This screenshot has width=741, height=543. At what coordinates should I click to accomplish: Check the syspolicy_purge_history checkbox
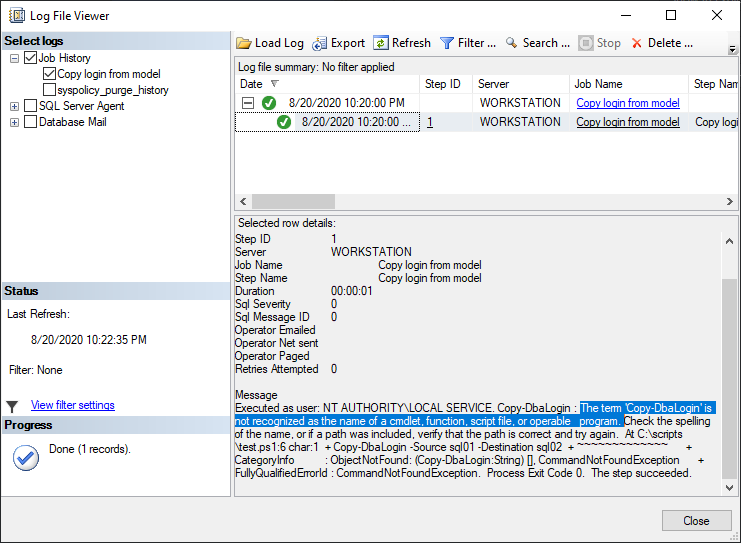click(x=49, y=89)
